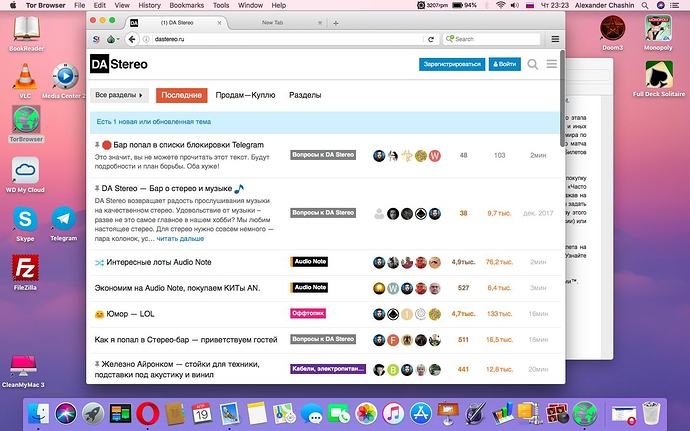Click the DA Stereo site logo
The image size is (690, 431).
coord(119,64)
